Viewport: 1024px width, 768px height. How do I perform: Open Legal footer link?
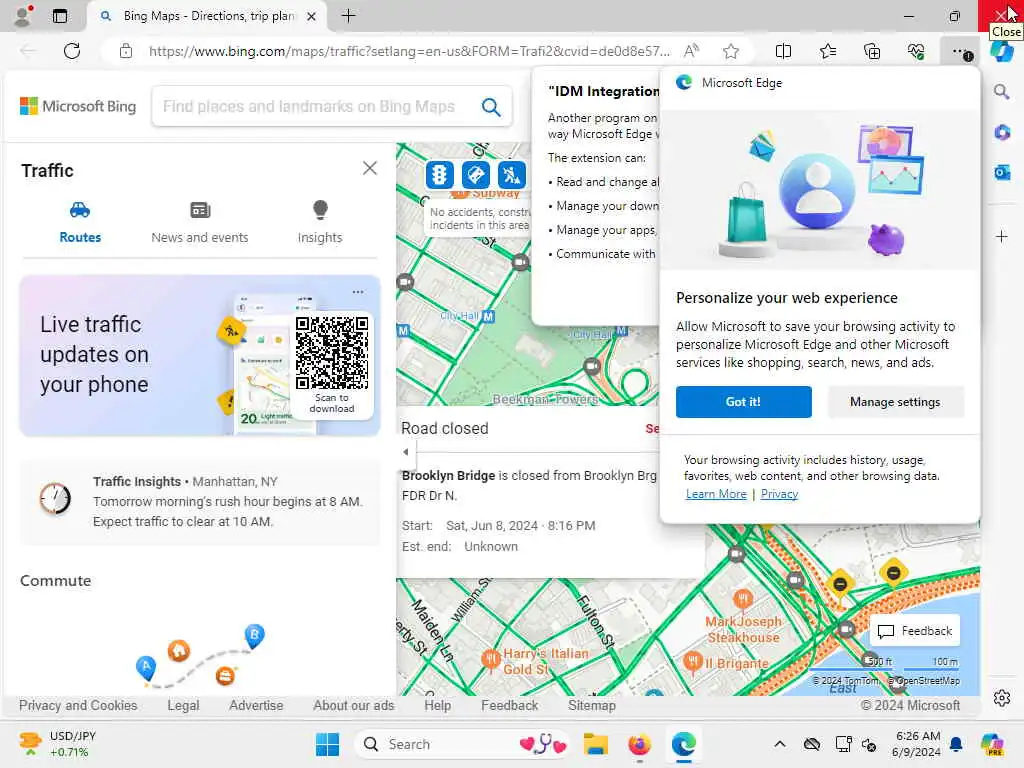point(183,705)
